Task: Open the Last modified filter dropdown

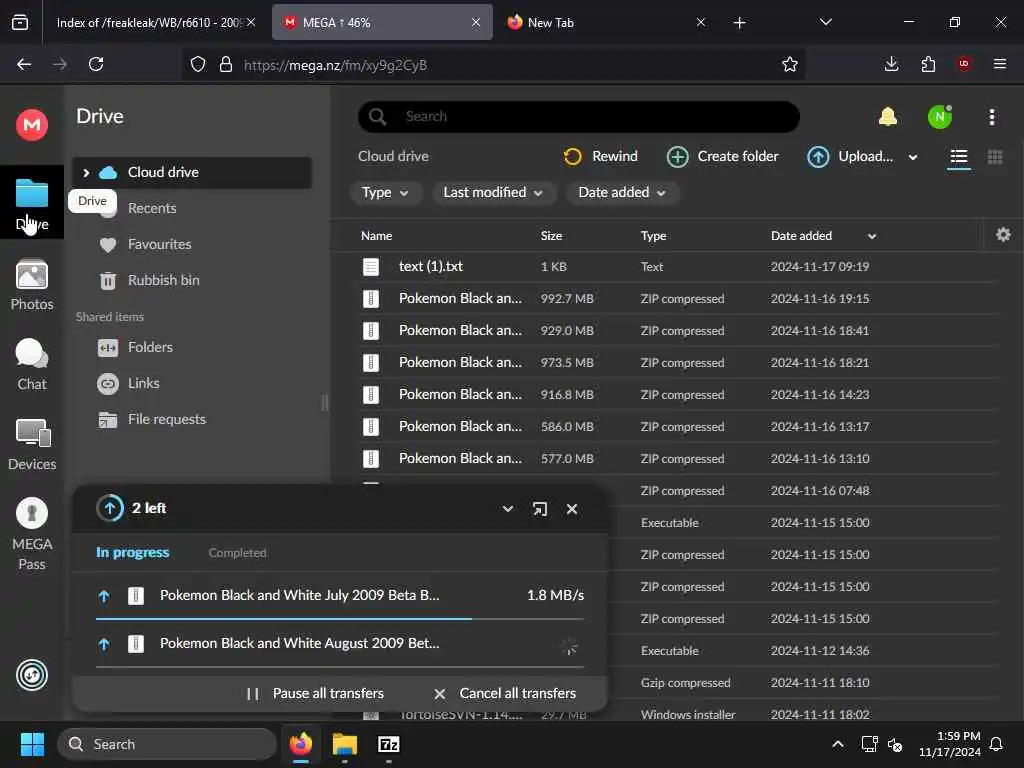Action: [493, 193]
